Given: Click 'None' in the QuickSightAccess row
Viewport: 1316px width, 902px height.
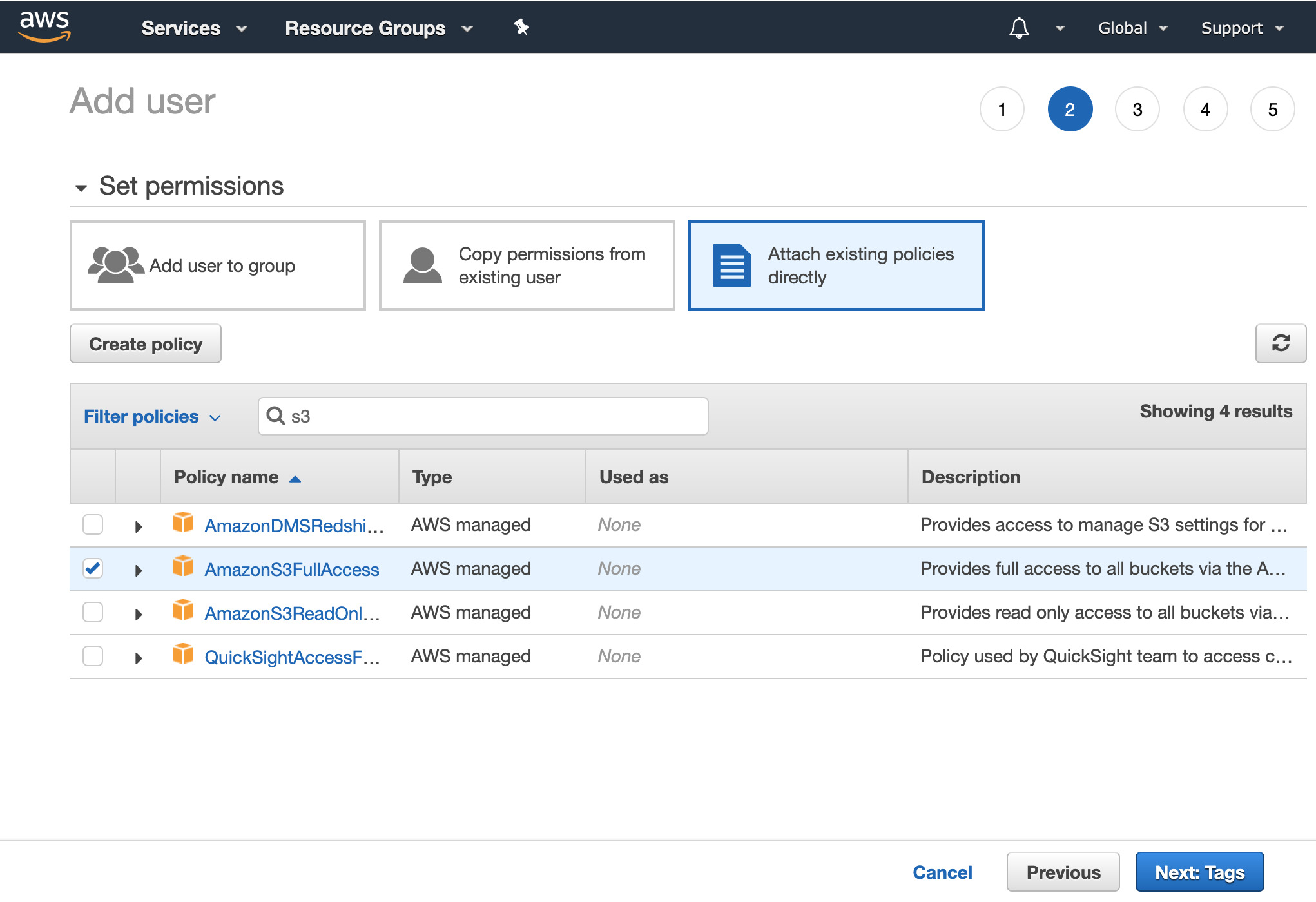Looking at the screenshot, I should 619,656.
